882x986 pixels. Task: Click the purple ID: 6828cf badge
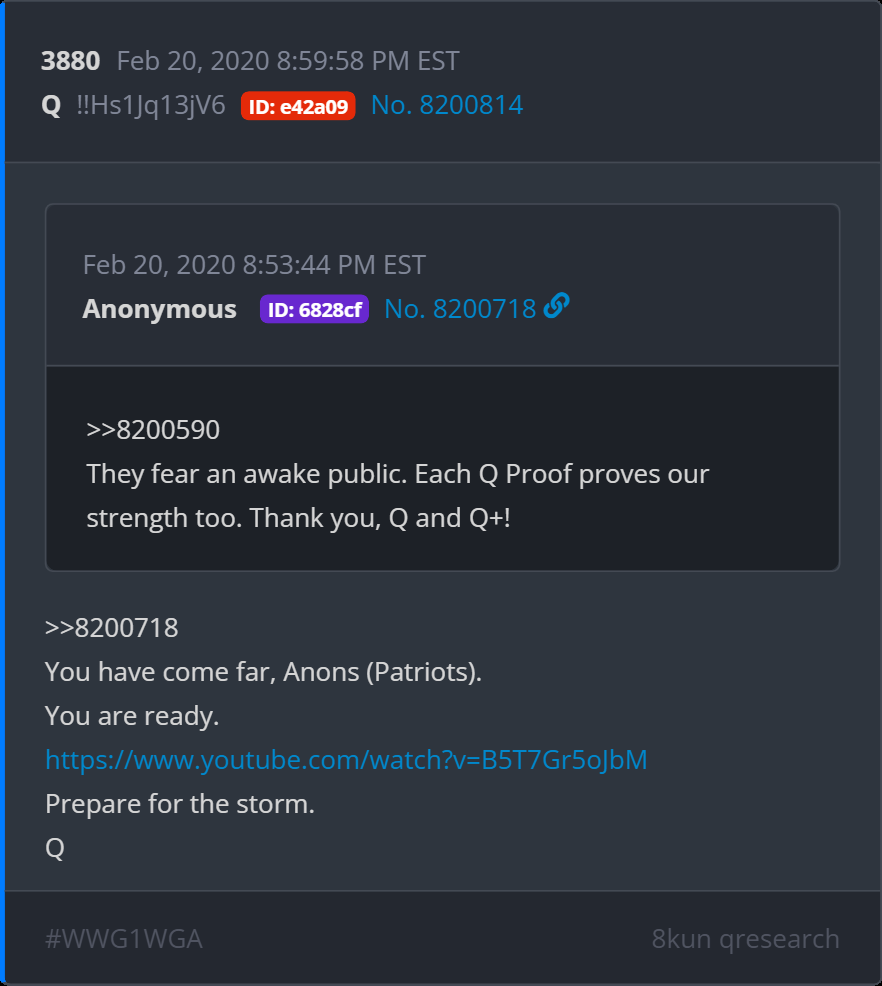click(314, 309)
